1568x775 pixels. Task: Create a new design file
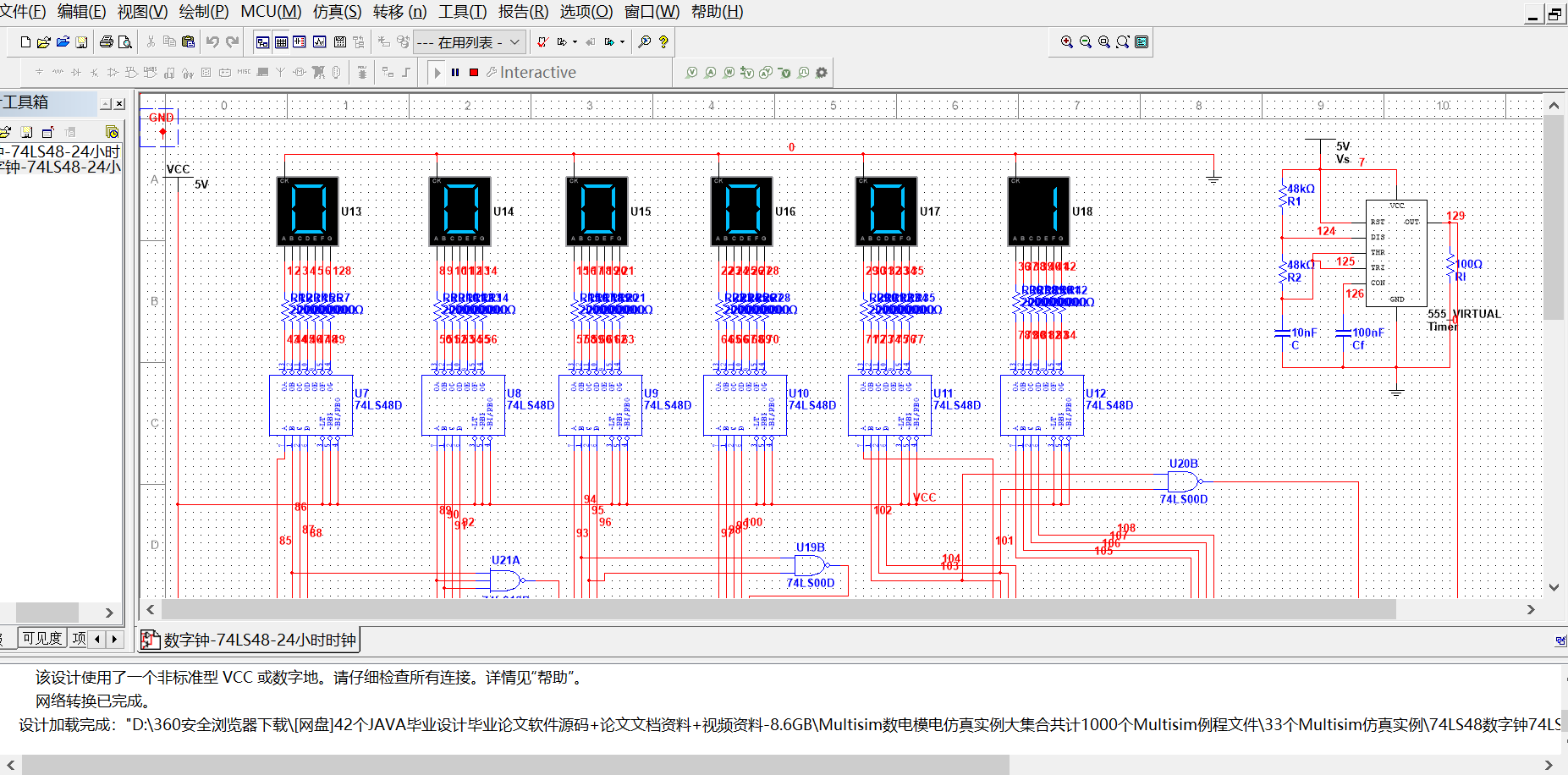click(25, 41)
